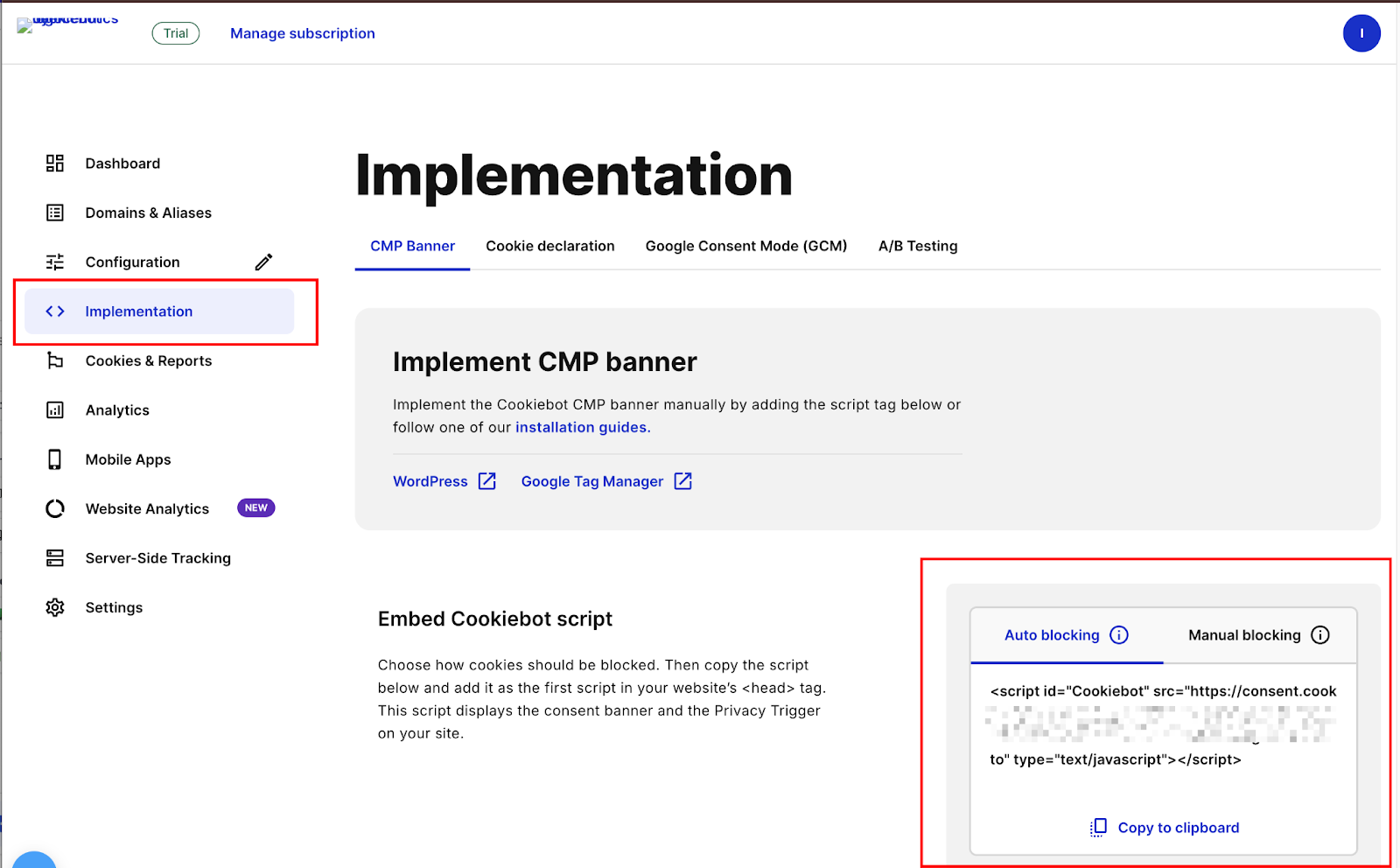Open the A/B Testing tab
The width and height of the screenshot is (1400, 868).
coord(918,246)
